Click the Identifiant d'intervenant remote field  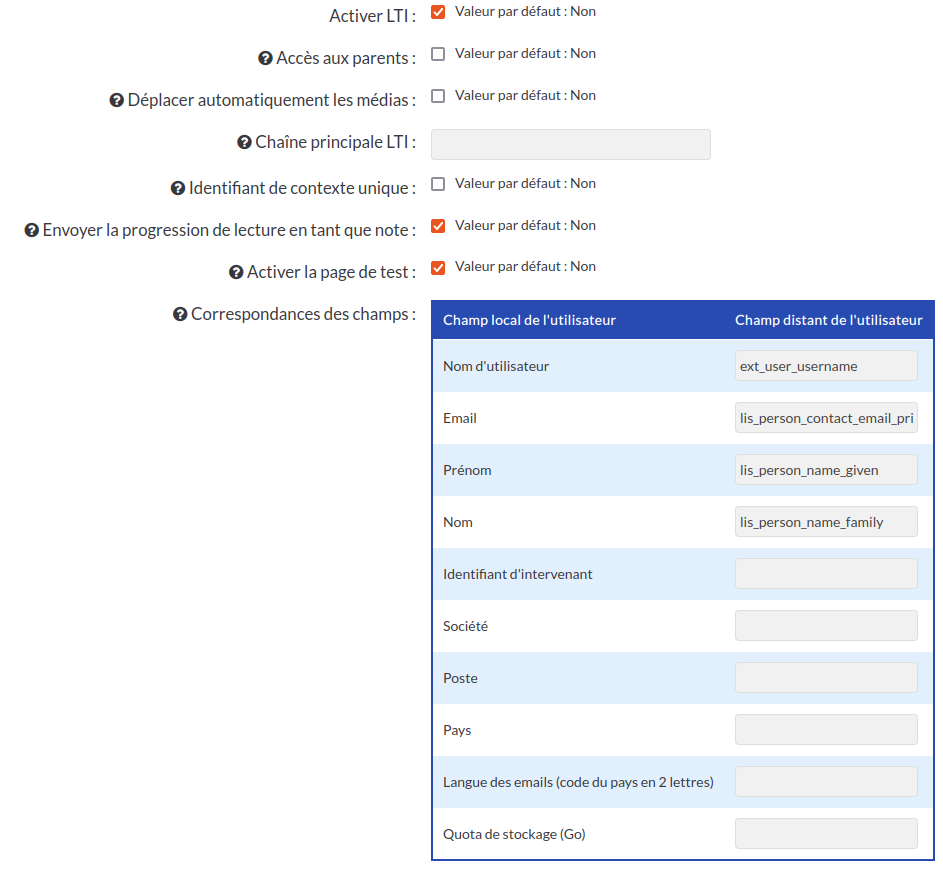826,574
